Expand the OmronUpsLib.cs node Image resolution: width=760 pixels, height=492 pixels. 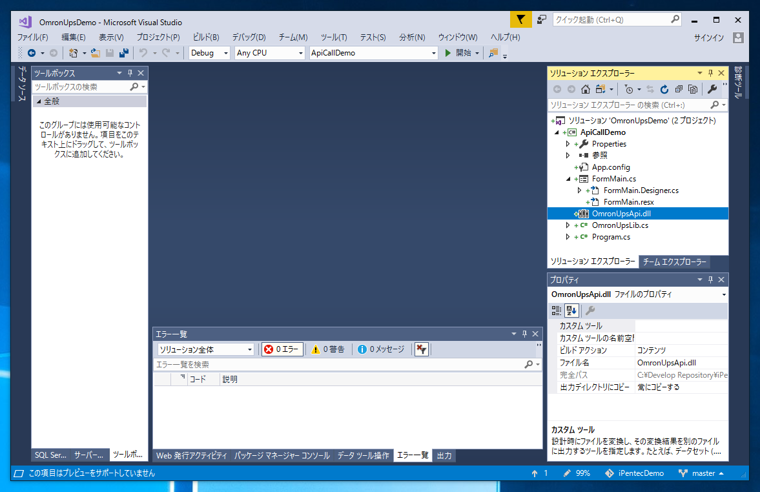click(x=568, y=225)
